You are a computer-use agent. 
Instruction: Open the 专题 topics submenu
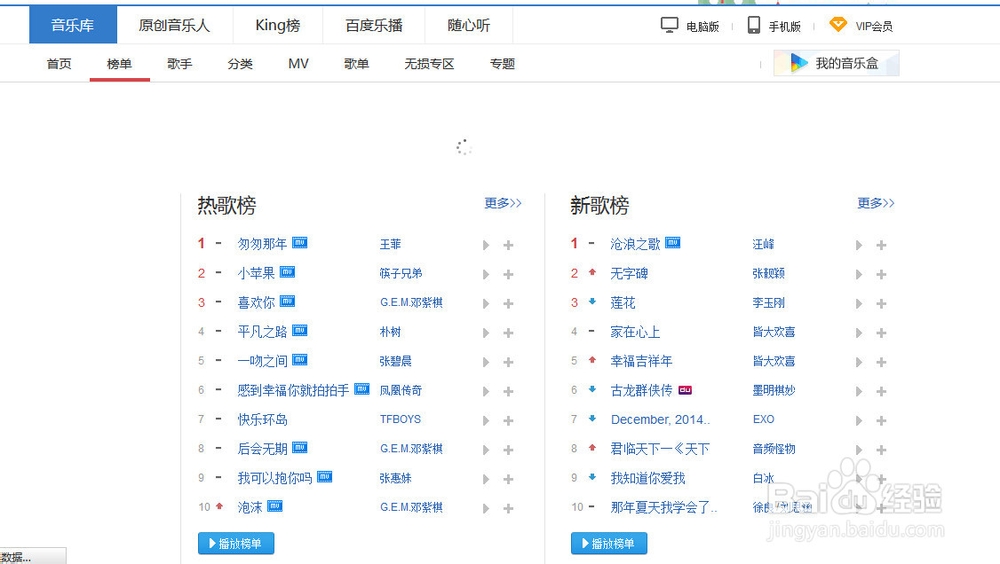click(x=503, y=64)
